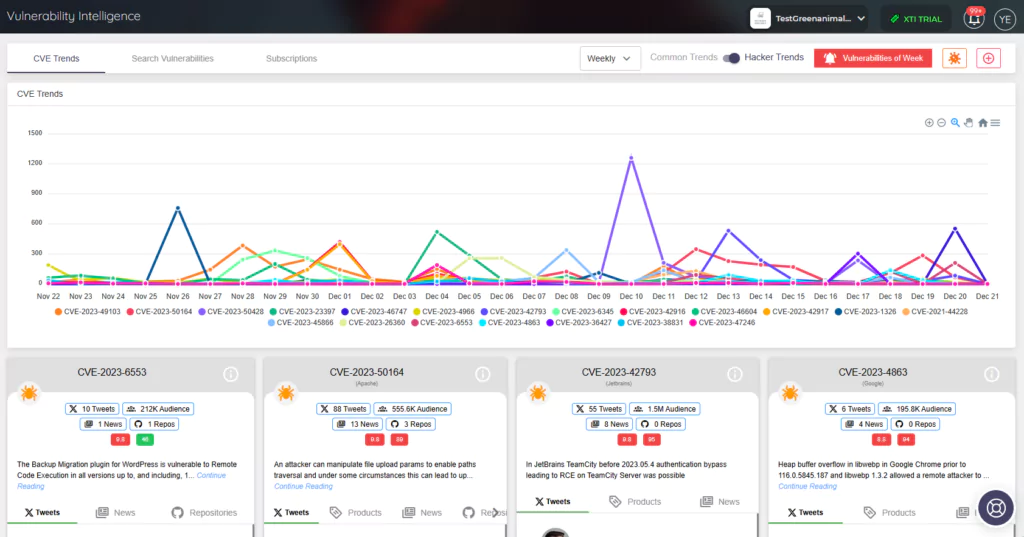This screenshot has height=537, width=1024.
Task: Toggle CVE-2023-6345 series in legend
Action: pyautogui.click(x=583, y=312)
